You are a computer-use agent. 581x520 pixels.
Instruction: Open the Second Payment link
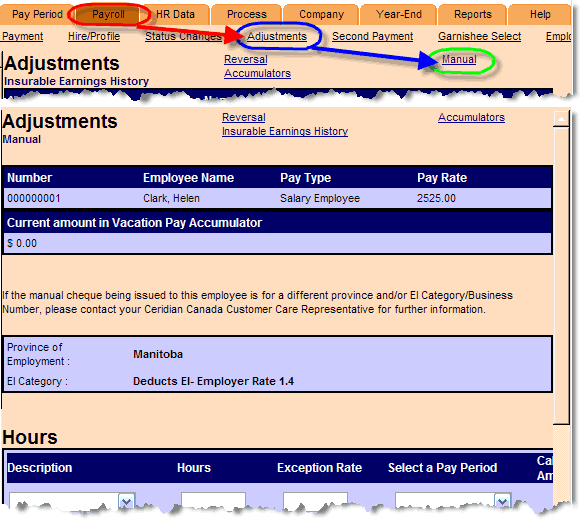point(372,36)
